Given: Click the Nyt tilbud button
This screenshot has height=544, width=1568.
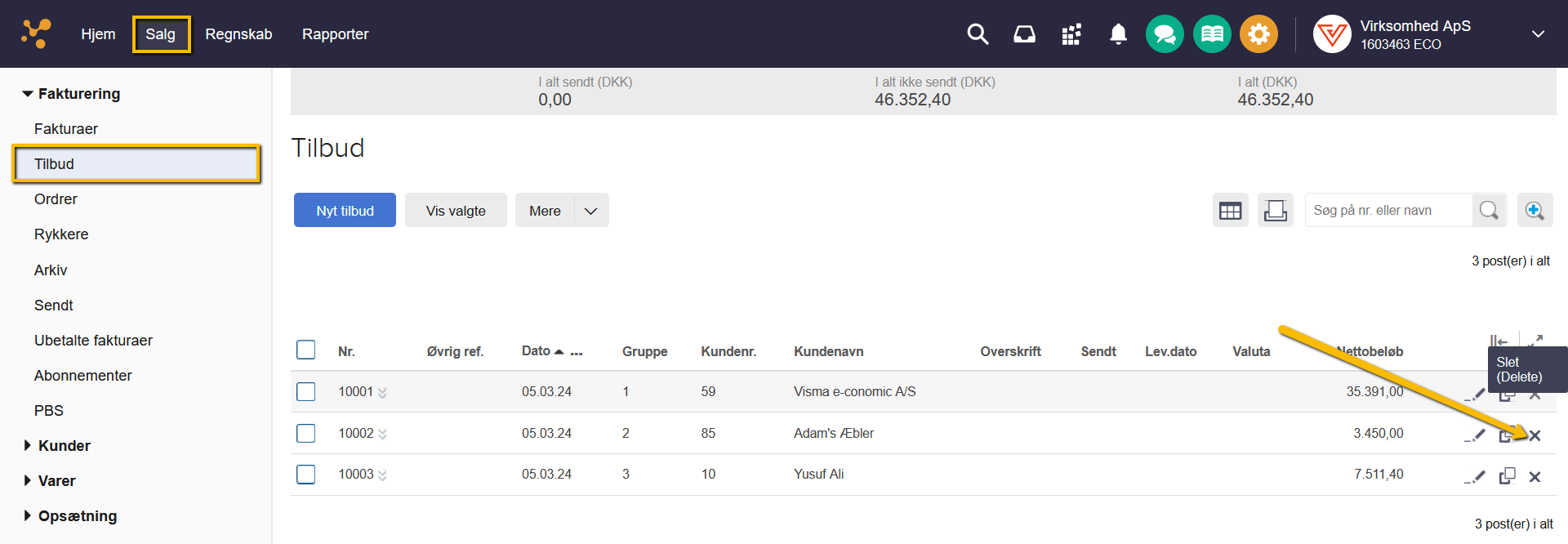Looking at the screenshot, I should click(x=345, y=211).
